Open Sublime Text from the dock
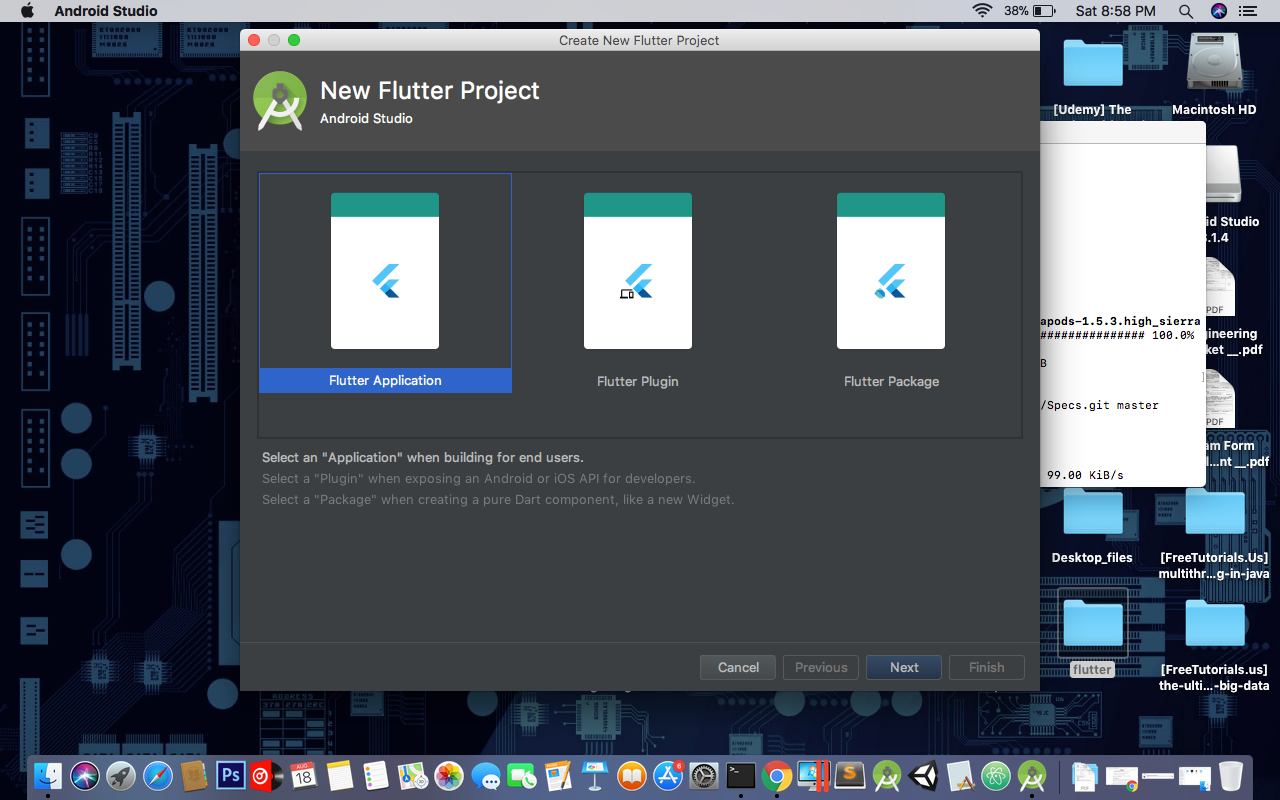The image size is (1280, 800). [x=848, y=775]
